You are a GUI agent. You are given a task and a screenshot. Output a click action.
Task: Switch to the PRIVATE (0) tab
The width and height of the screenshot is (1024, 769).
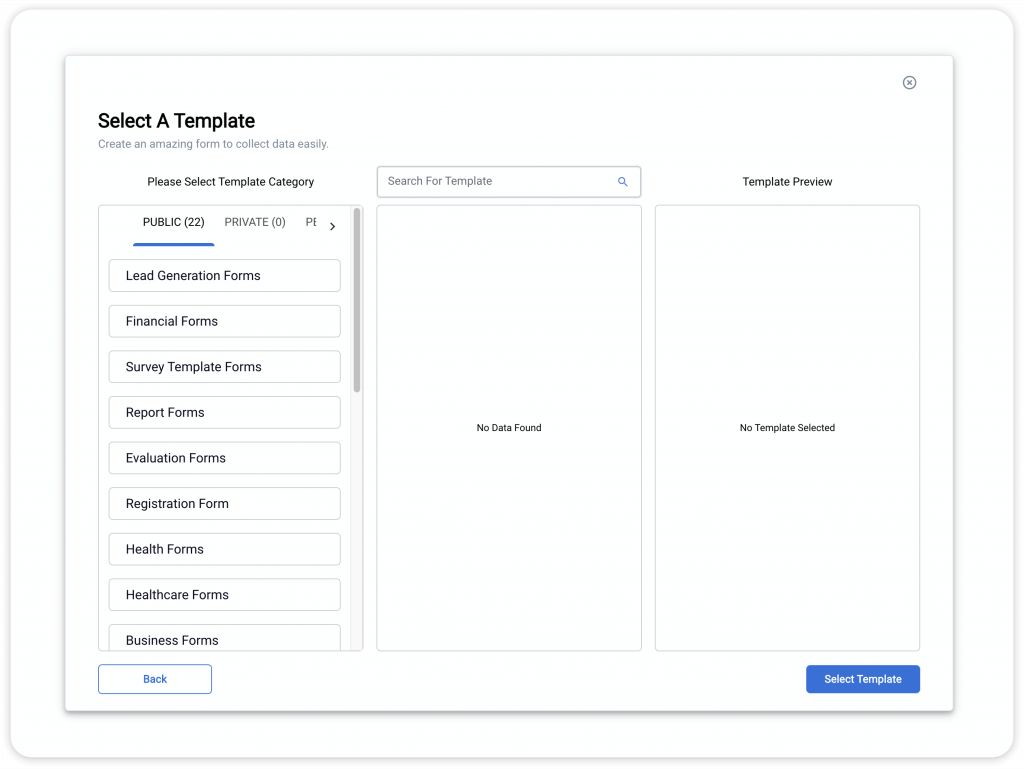254,222
